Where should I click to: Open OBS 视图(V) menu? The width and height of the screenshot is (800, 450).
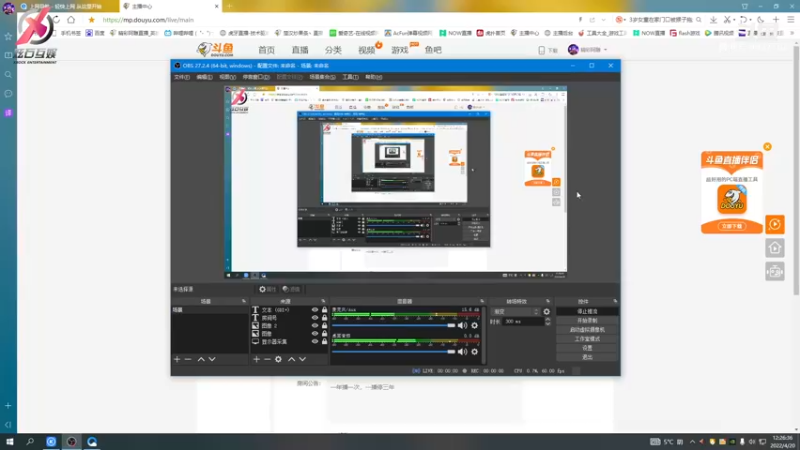(x=228, y=77)
